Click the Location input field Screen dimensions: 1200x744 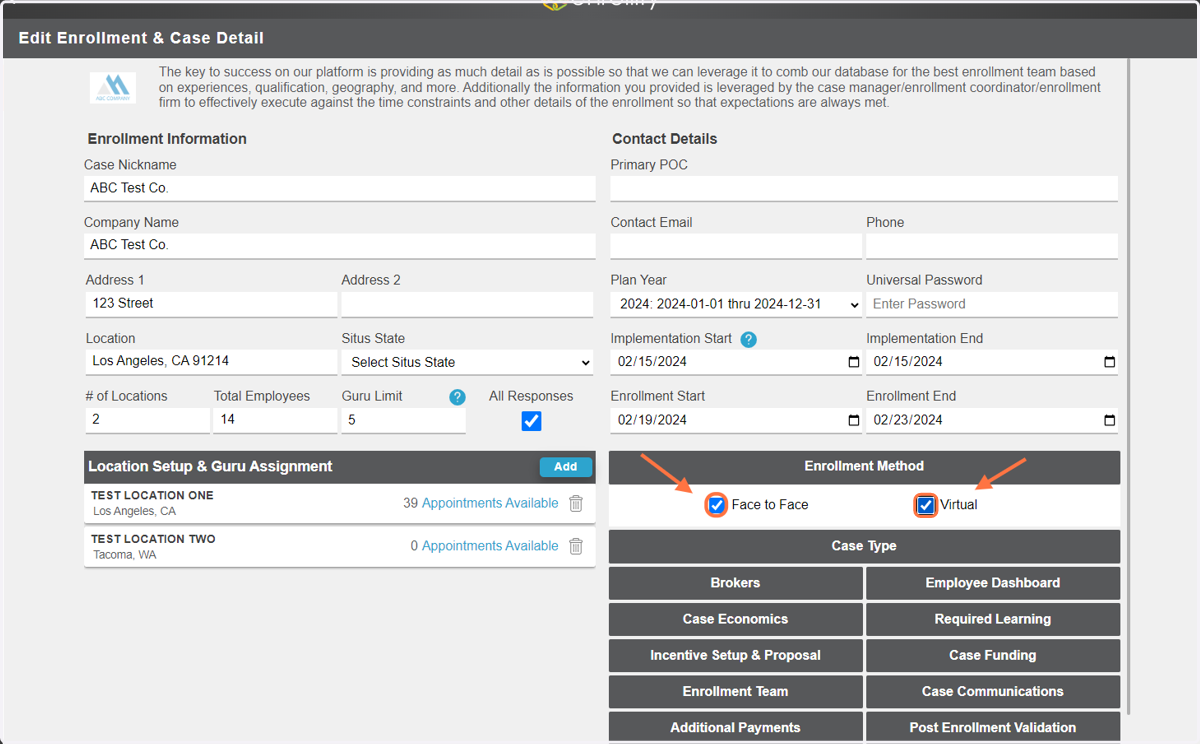(x=211, y=361)
